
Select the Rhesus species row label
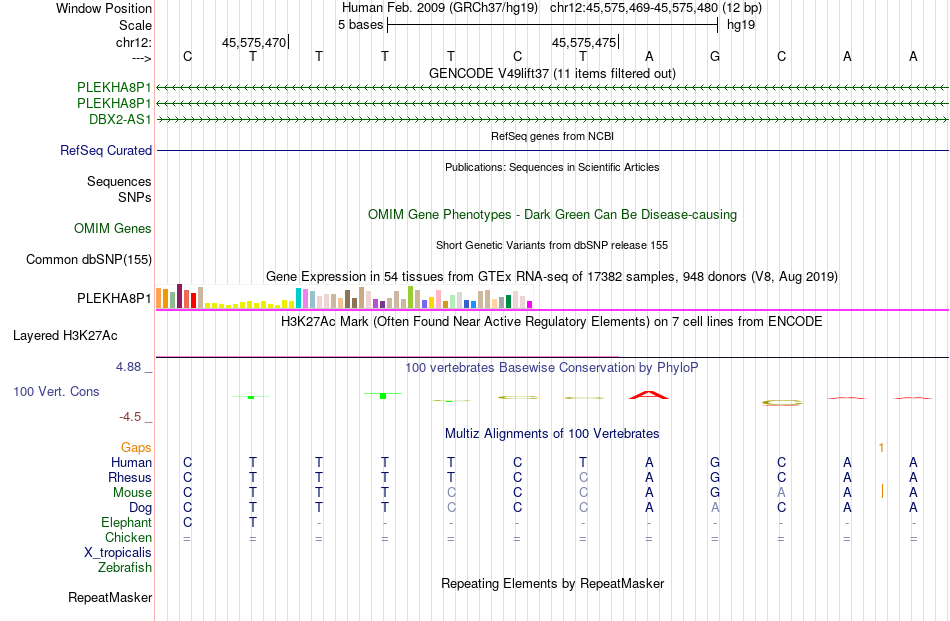(130, 477)
